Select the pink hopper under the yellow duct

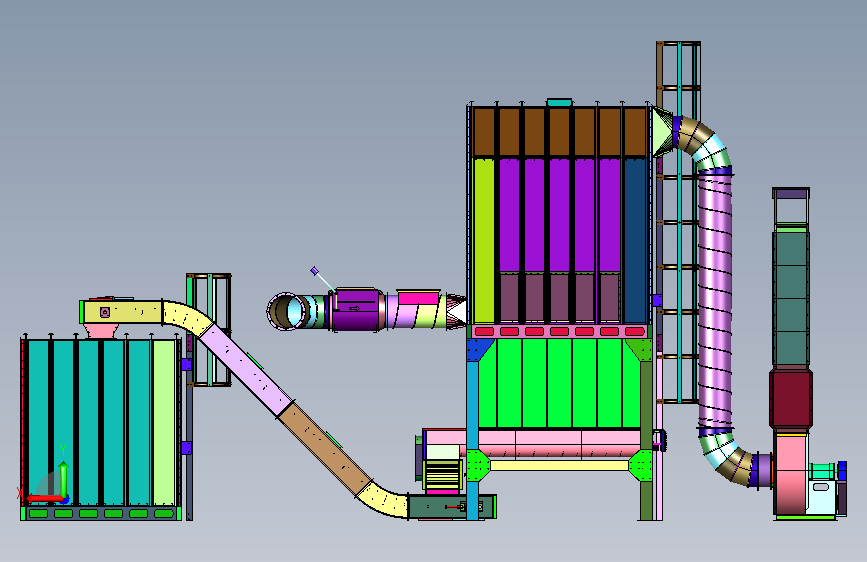point(101,331)
